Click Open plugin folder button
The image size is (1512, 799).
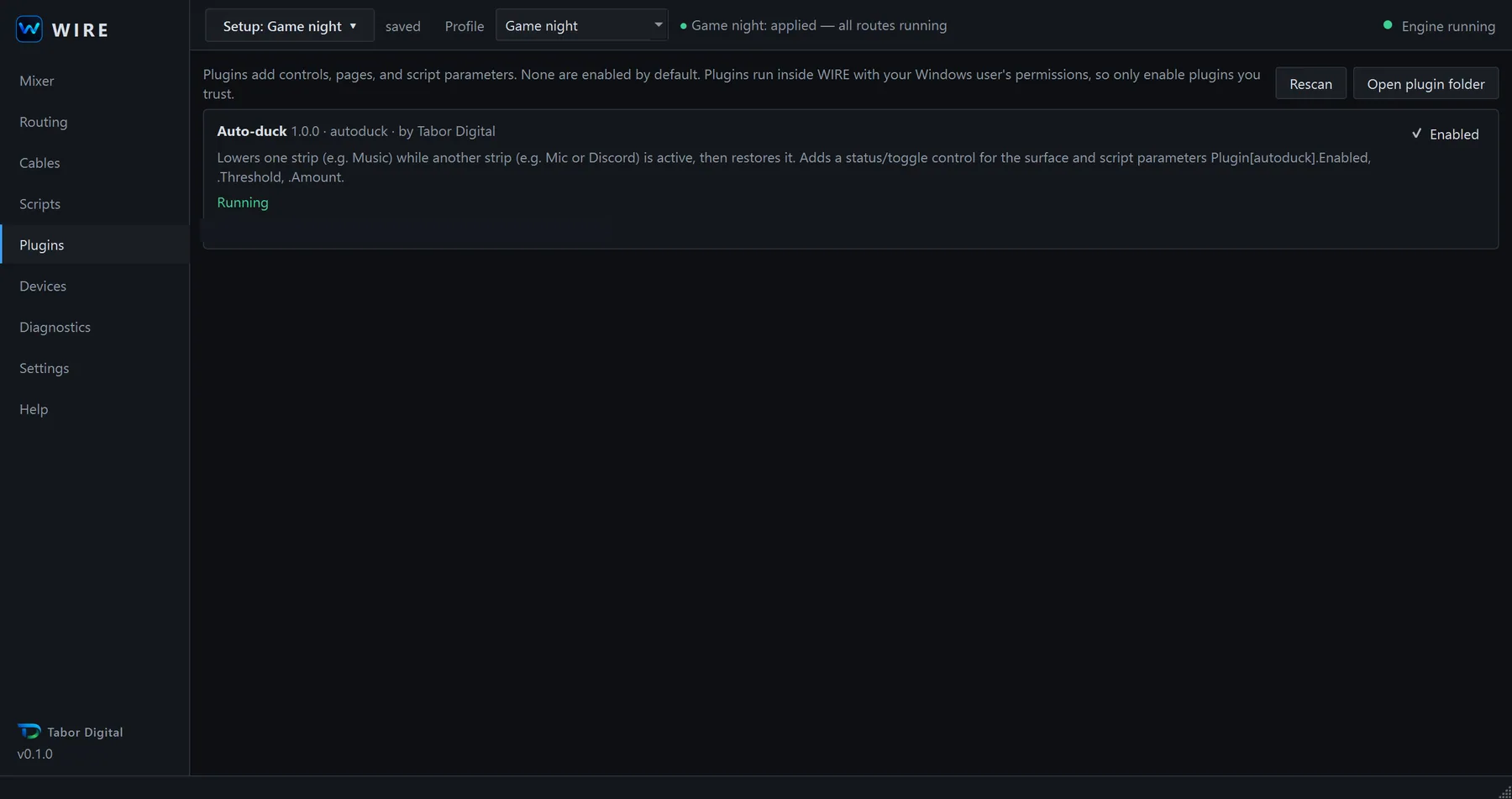(1425, 83)
